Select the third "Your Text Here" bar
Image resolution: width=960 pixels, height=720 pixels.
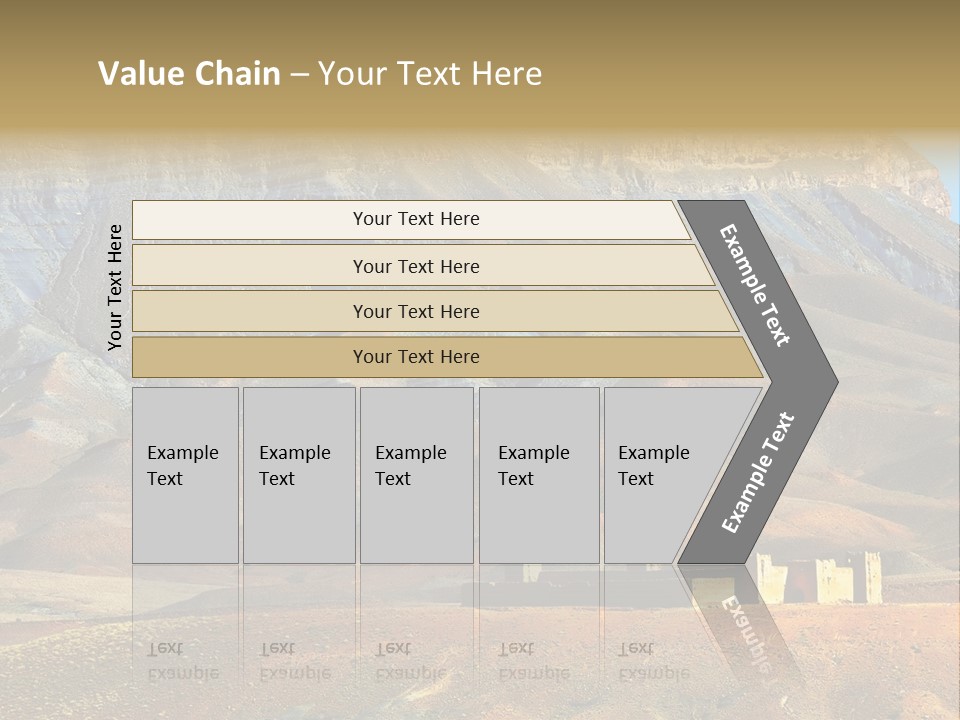pyautogui.click(x=415, y=312)
